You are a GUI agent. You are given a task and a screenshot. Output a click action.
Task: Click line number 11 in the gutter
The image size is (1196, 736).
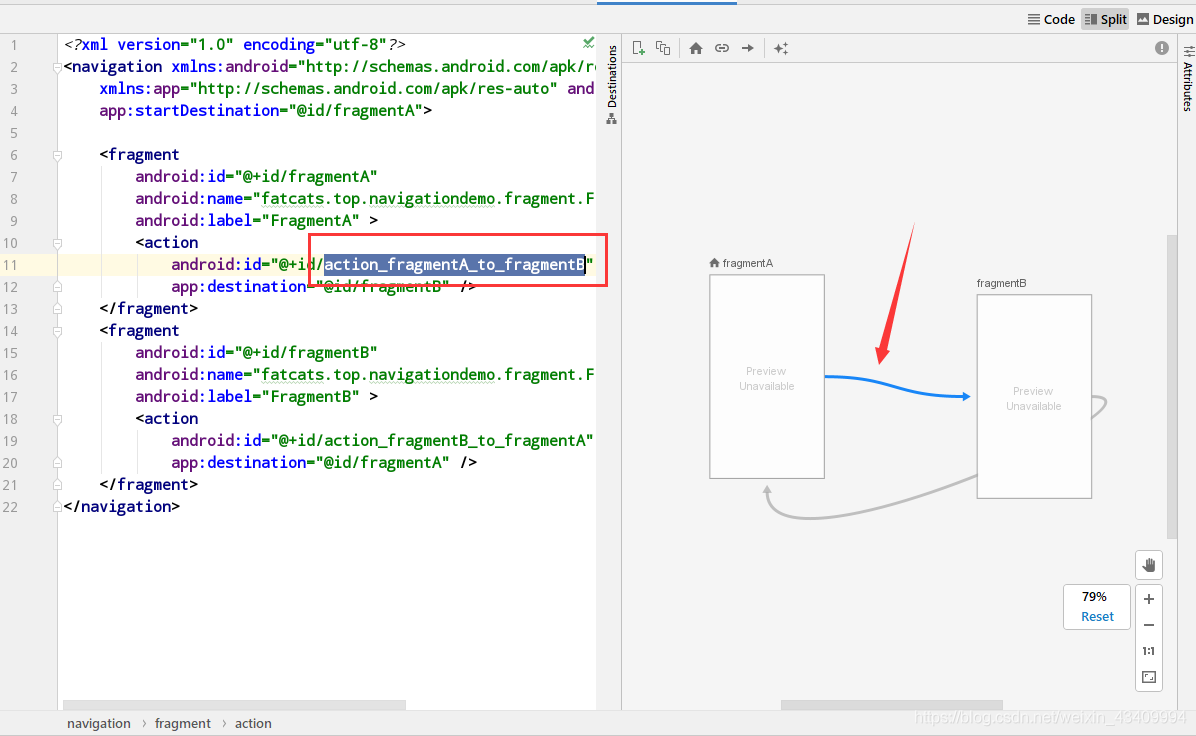click(10, 265)
